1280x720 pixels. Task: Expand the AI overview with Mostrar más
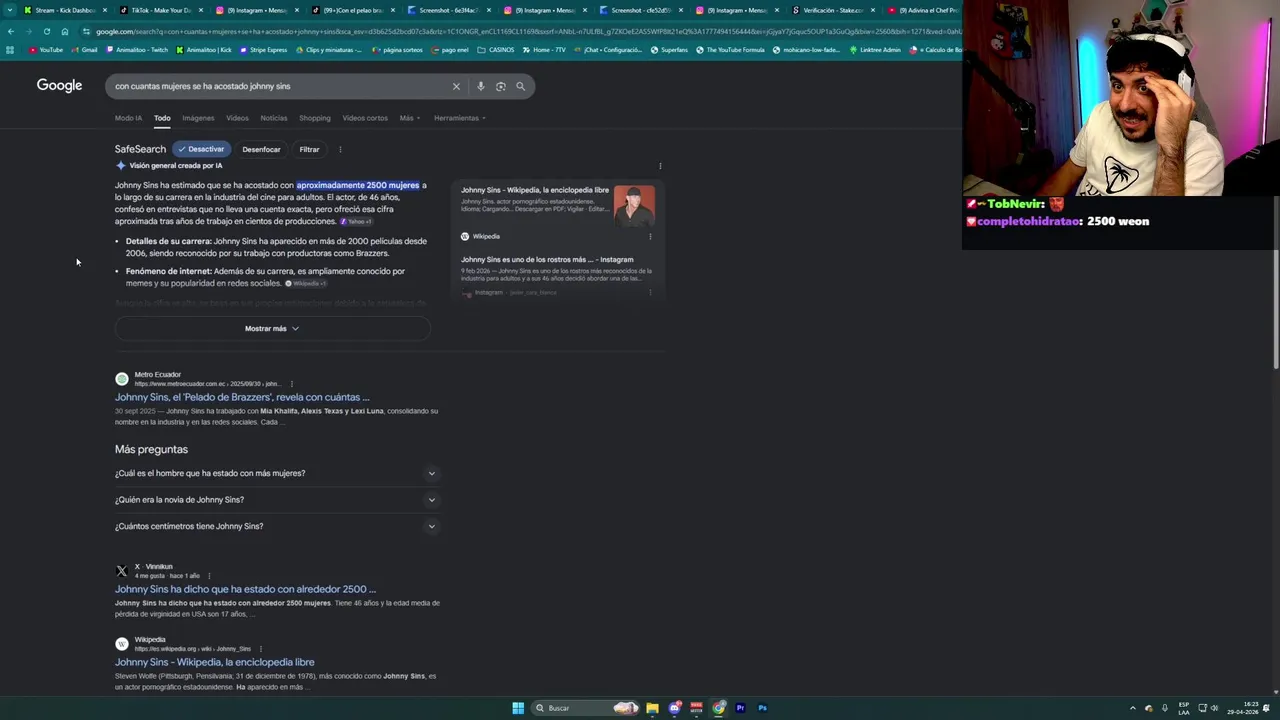pos(272,328)
